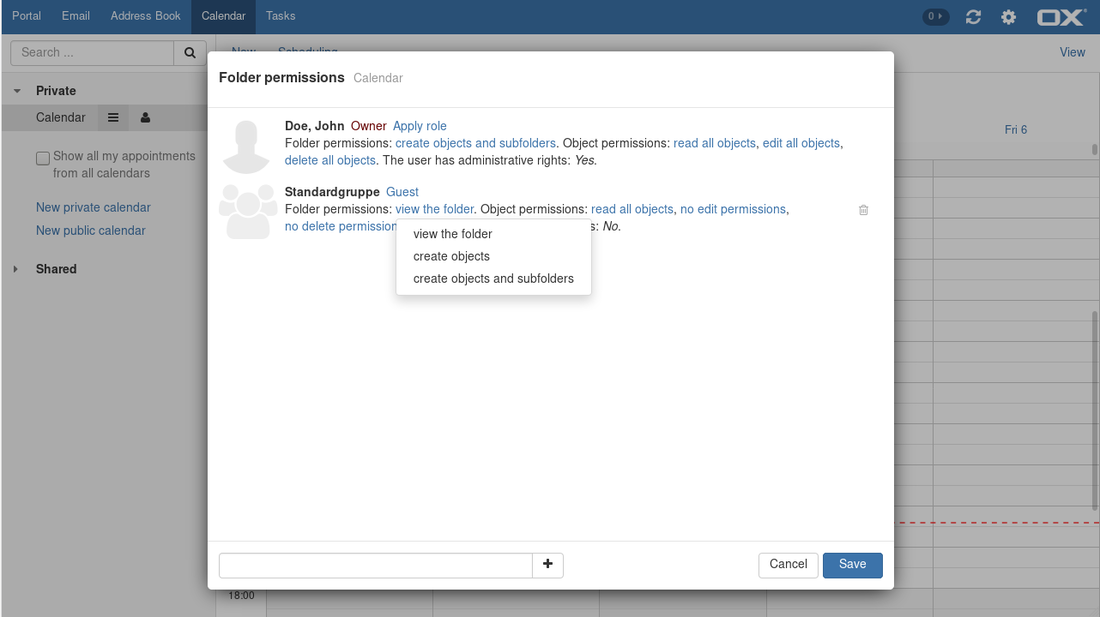Viewport: 1100px width, 617px height.
Task: Click the OX logo
Action: pyautogui.click(x=1061, y=17)
